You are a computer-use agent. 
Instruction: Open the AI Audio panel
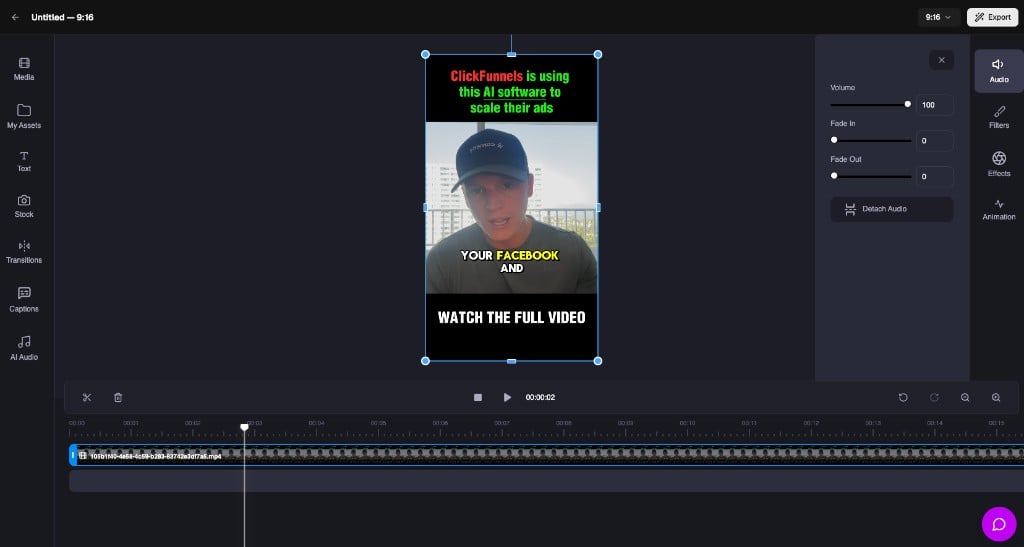click(x=24, y=348)
